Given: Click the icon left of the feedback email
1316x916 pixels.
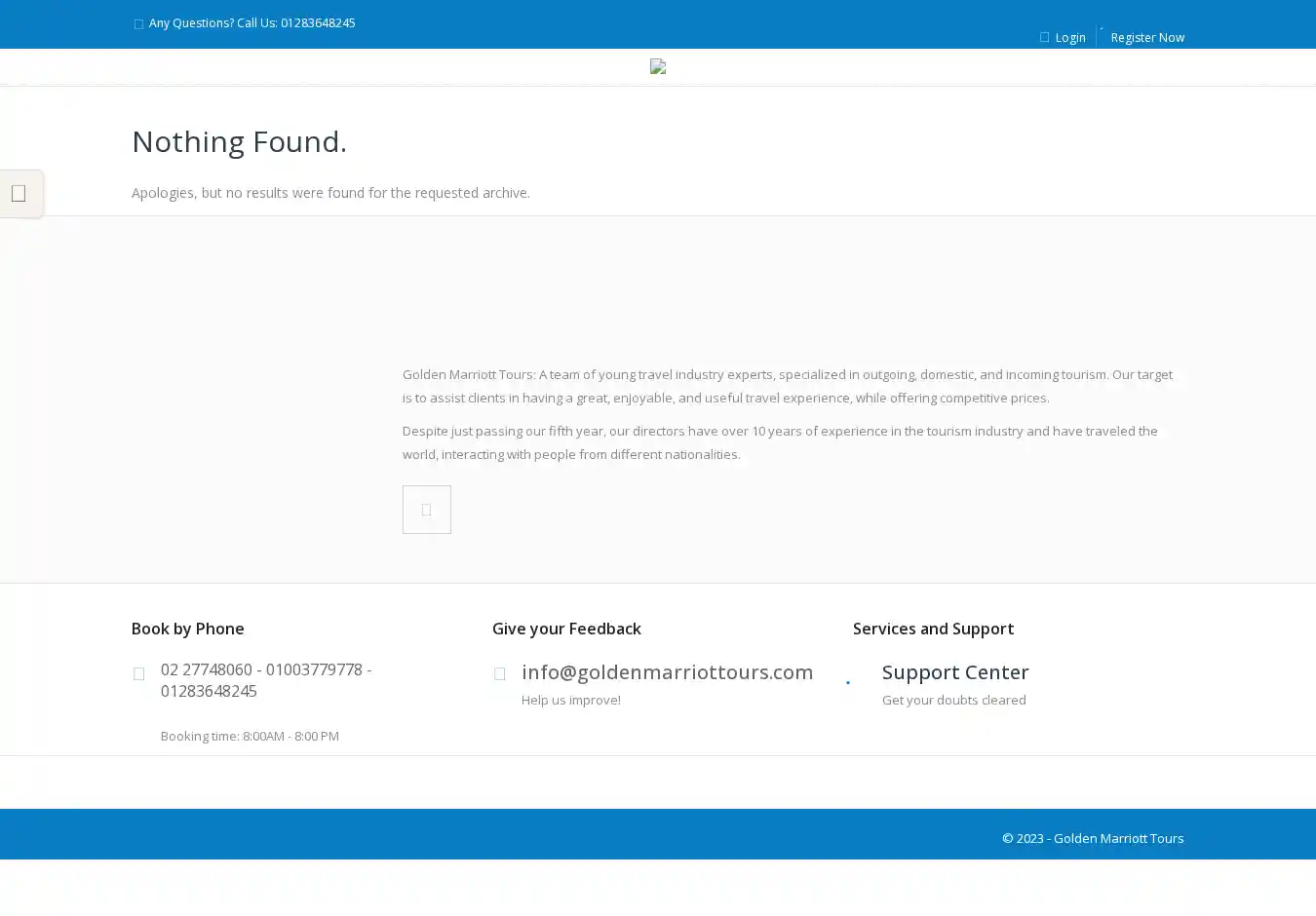Looking at the screenshot, I should (499, 673).
